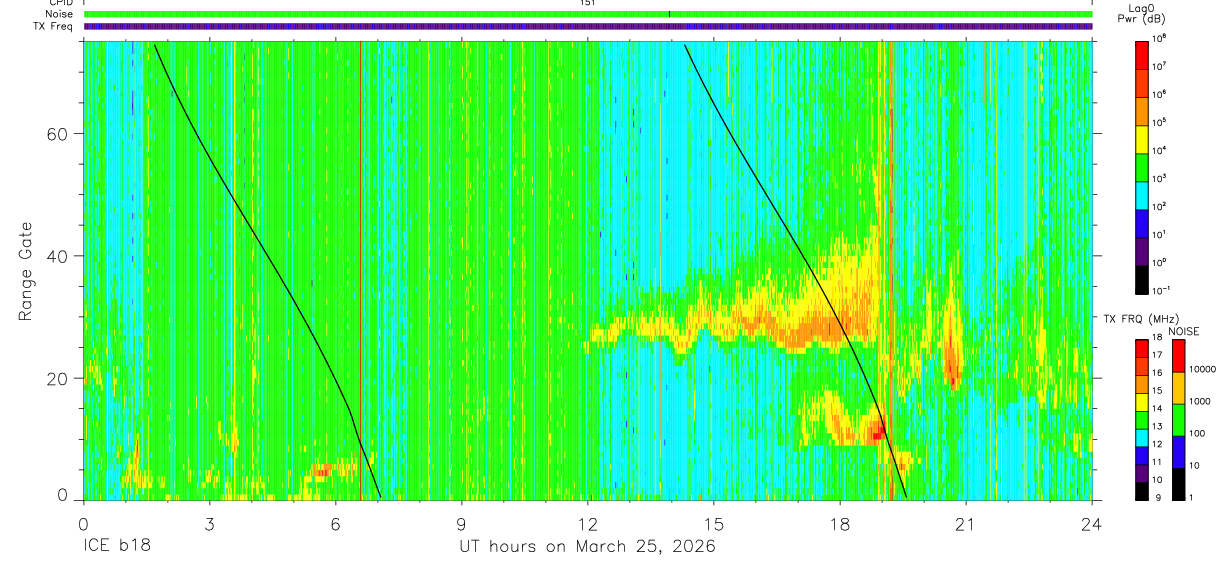1228x567 pixels.
Task: Click the 'ICE b18' radar label
Action: pyautogui.click(x=118, y=547)
